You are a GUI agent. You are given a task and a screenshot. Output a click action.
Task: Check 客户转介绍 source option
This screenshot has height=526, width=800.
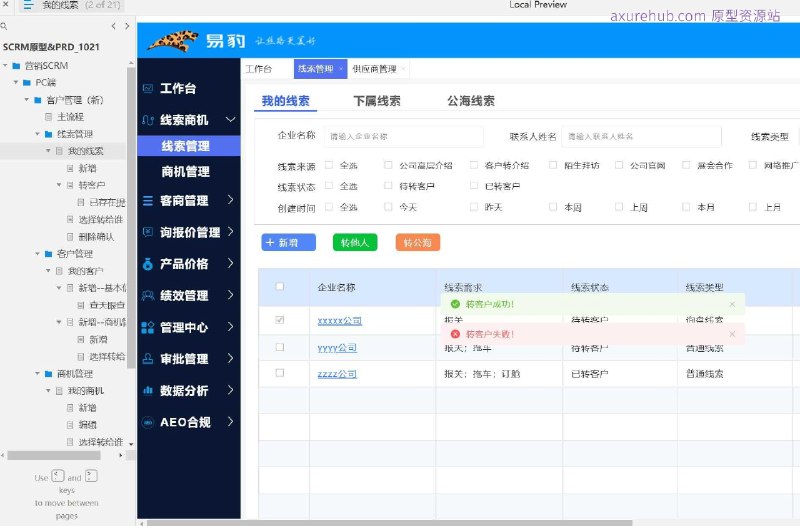point(474,165)
